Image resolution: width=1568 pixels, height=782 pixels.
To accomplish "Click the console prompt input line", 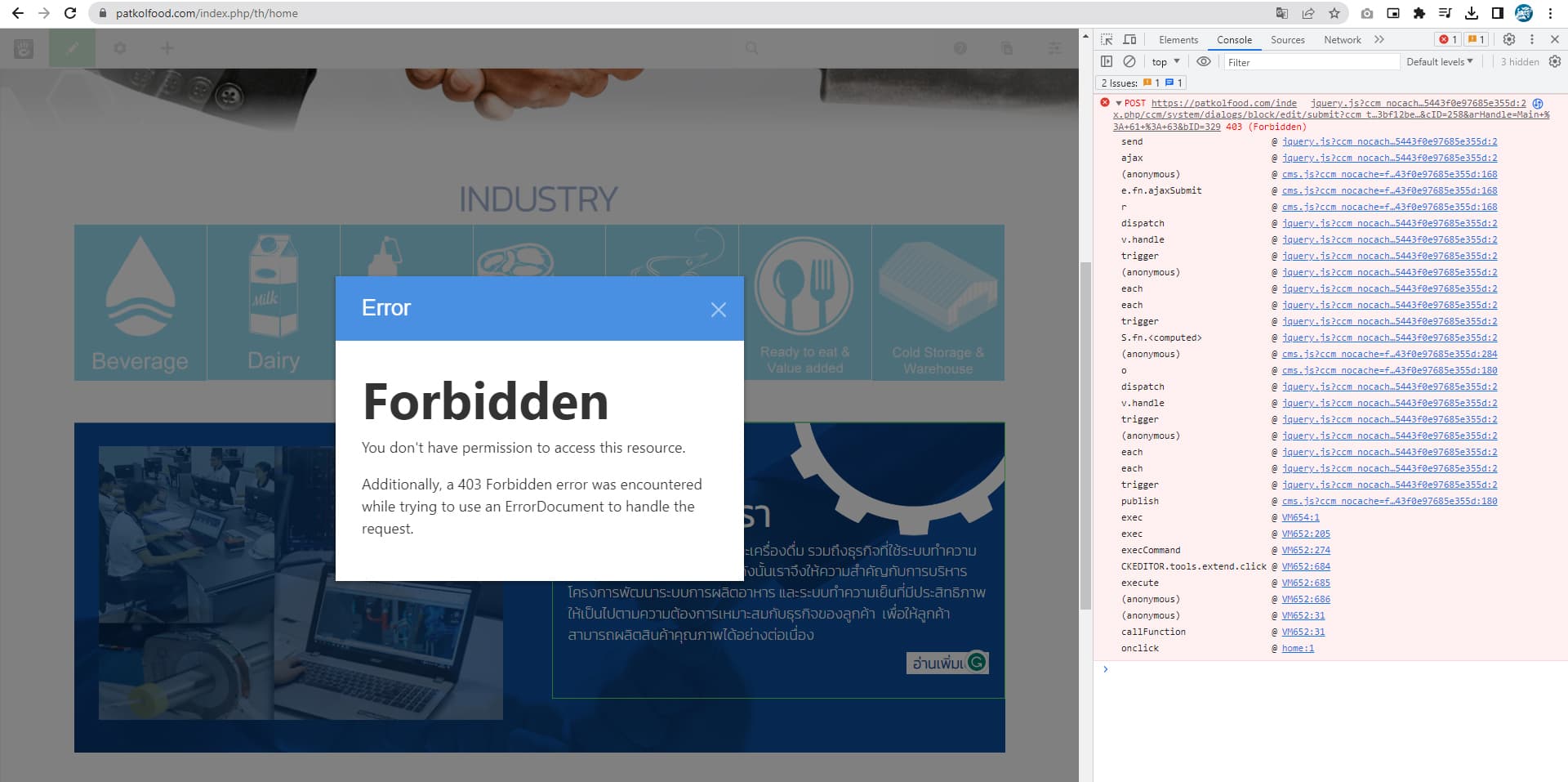I will pyautogui.click(x=1335, y=669).
